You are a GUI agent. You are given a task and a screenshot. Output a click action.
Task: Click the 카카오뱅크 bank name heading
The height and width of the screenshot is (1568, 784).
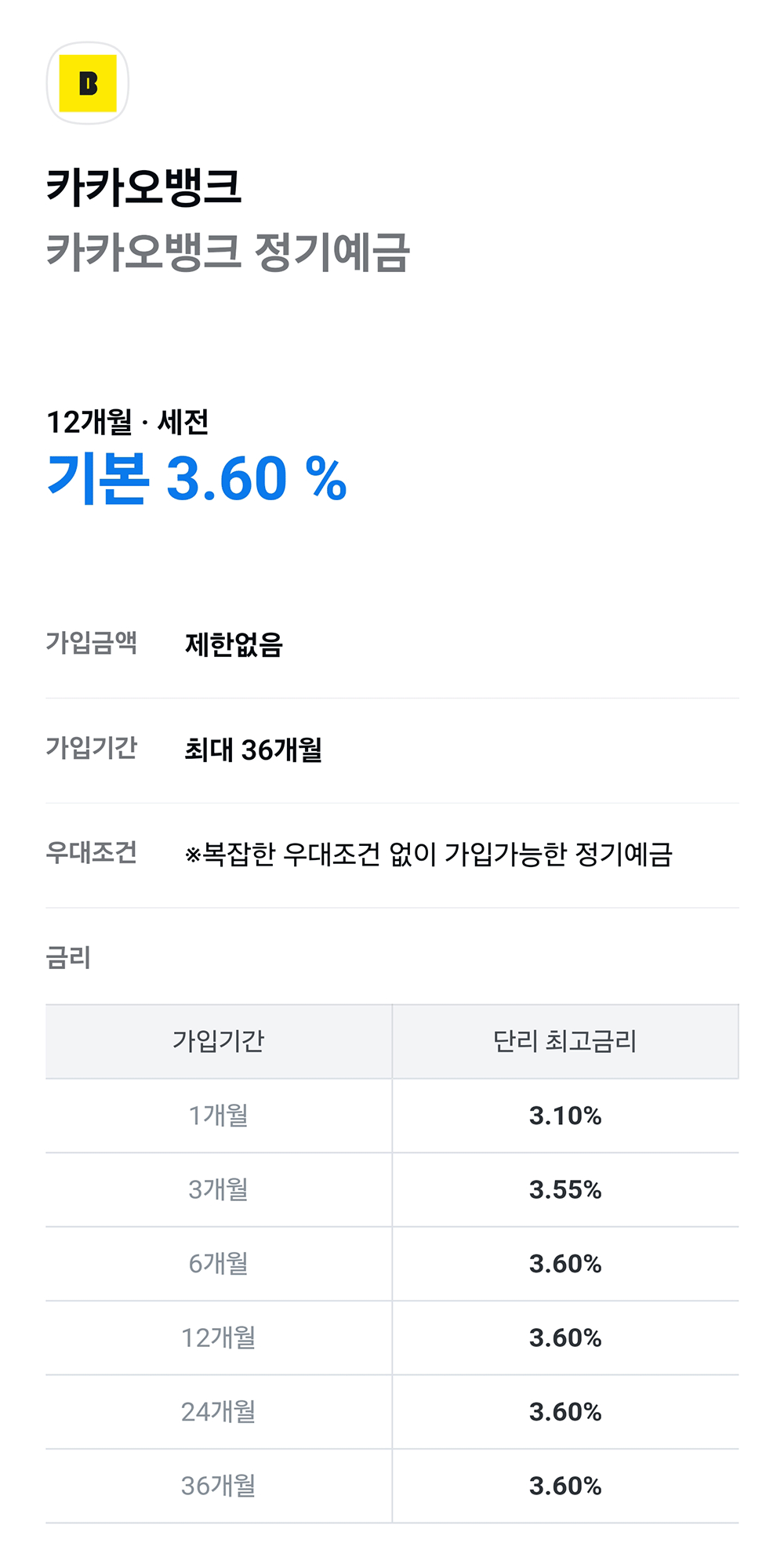pos(143,187)
